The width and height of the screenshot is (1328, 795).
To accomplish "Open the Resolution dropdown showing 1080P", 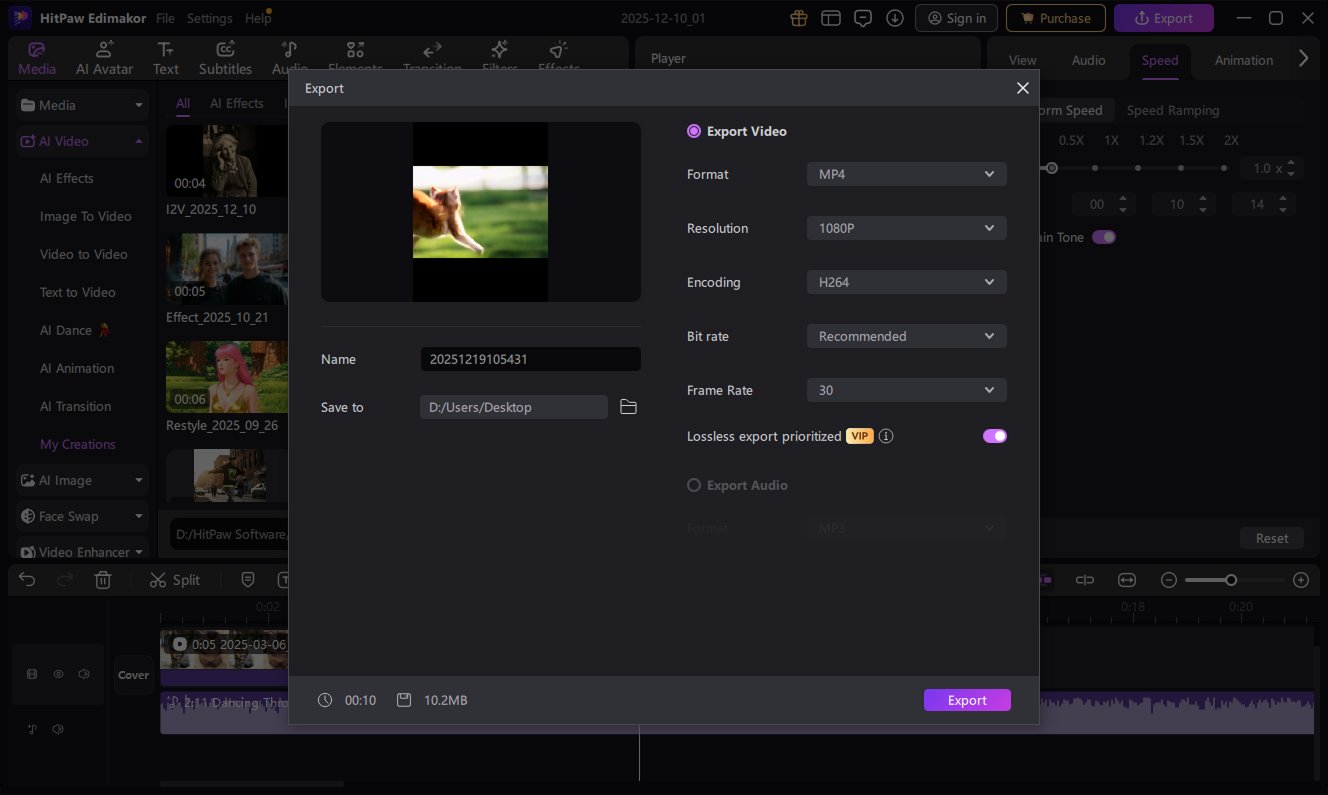I will [906, 228].
